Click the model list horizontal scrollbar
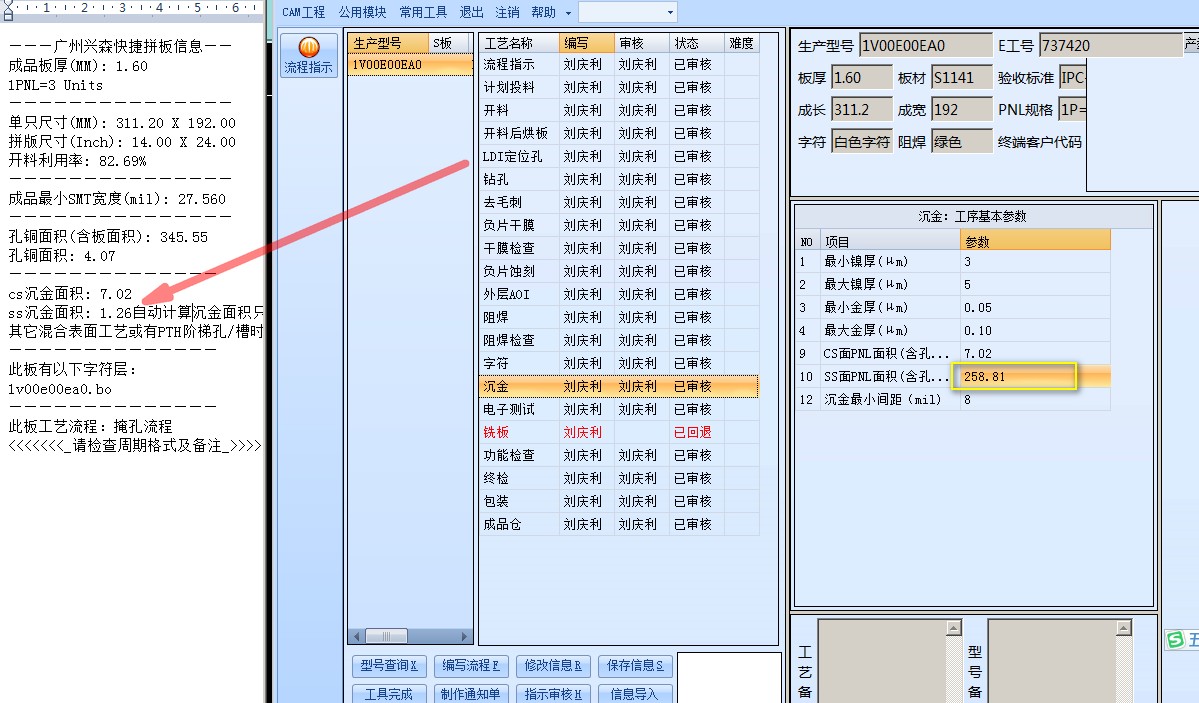This screenshot has width=1199, height=703. click(x=411, y=636)
